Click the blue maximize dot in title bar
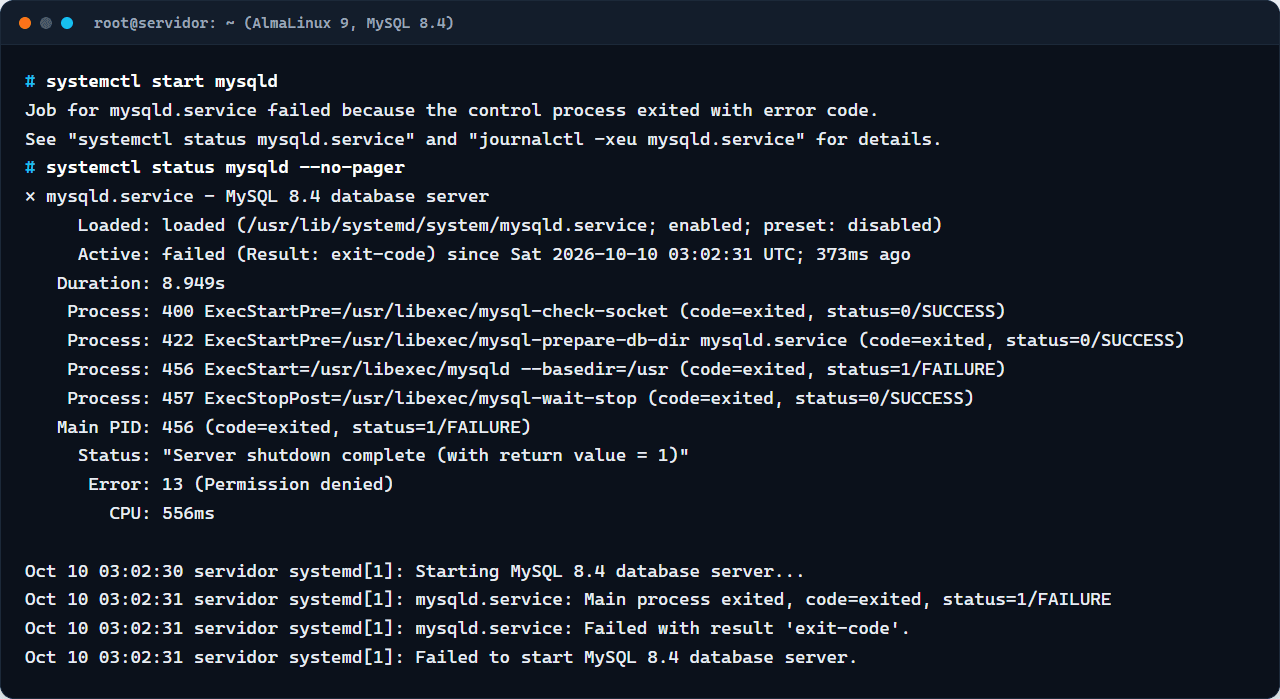 coord(67,23)
